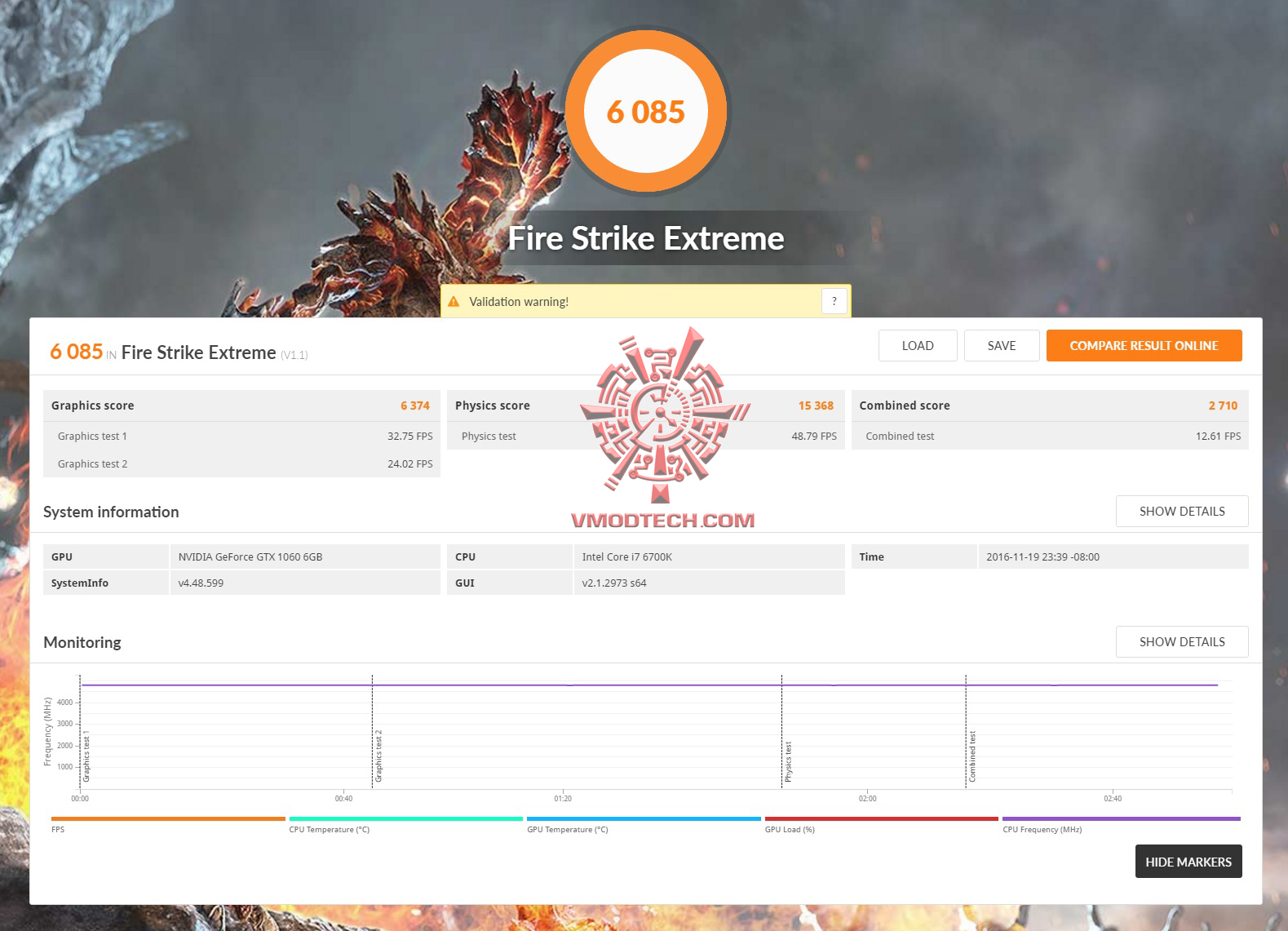Select the Physics test chart marker

[788, 762]
